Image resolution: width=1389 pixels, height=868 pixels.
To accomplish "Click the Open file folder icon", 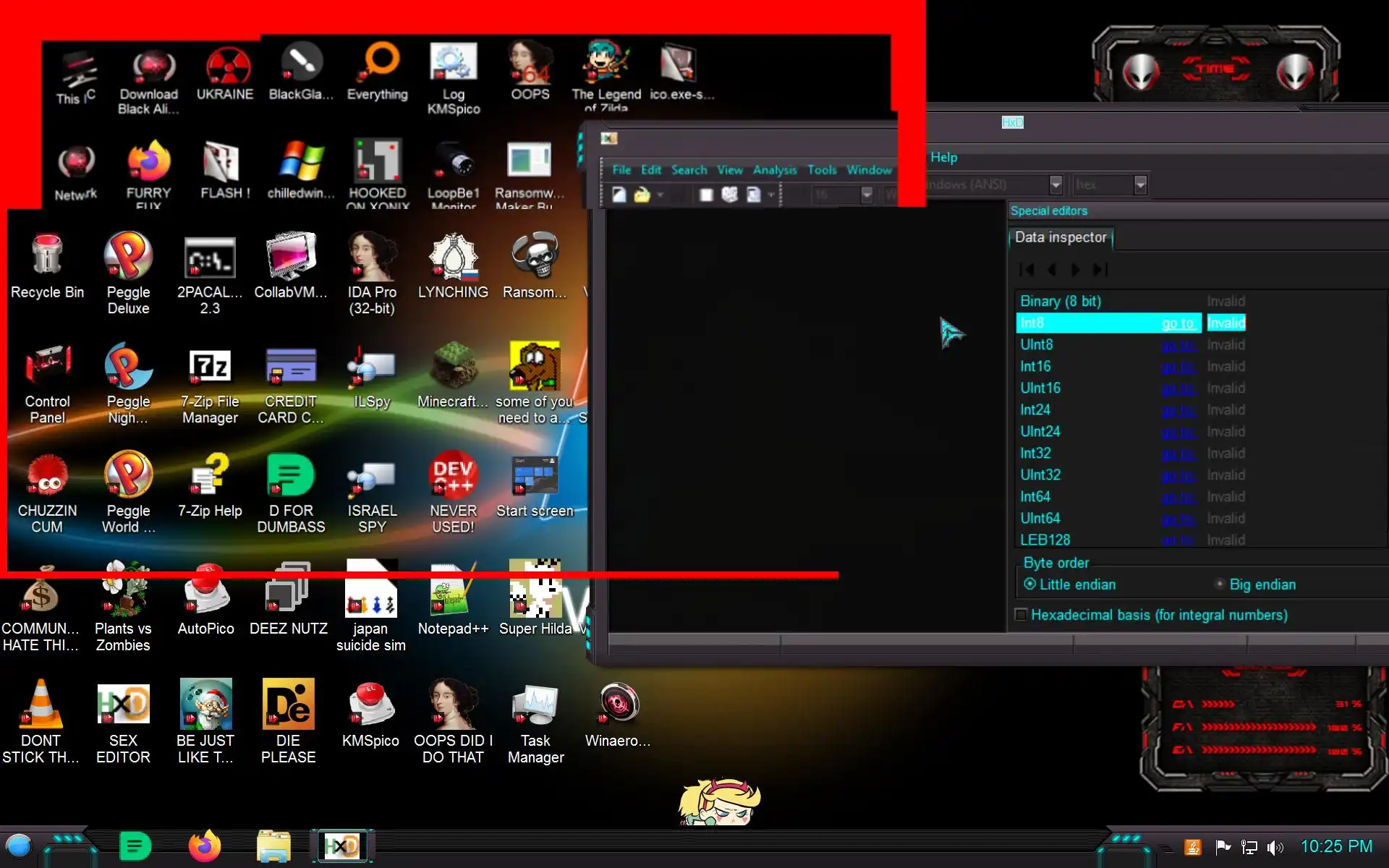I will click(x=642, y=195).
